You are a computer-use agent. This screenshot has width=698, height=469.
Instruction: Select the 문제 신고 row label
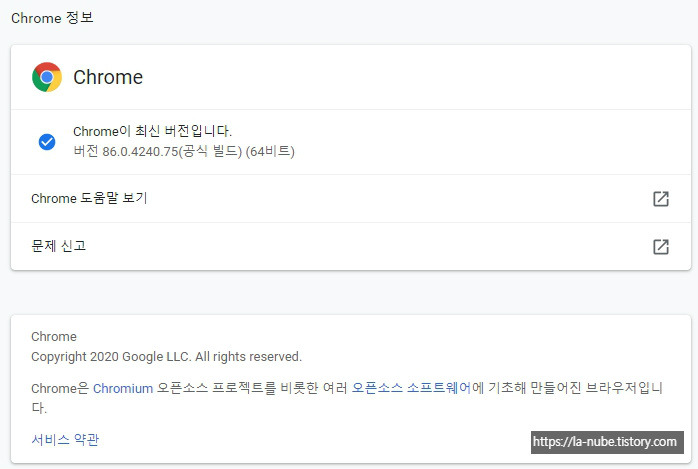pos(59,246)
